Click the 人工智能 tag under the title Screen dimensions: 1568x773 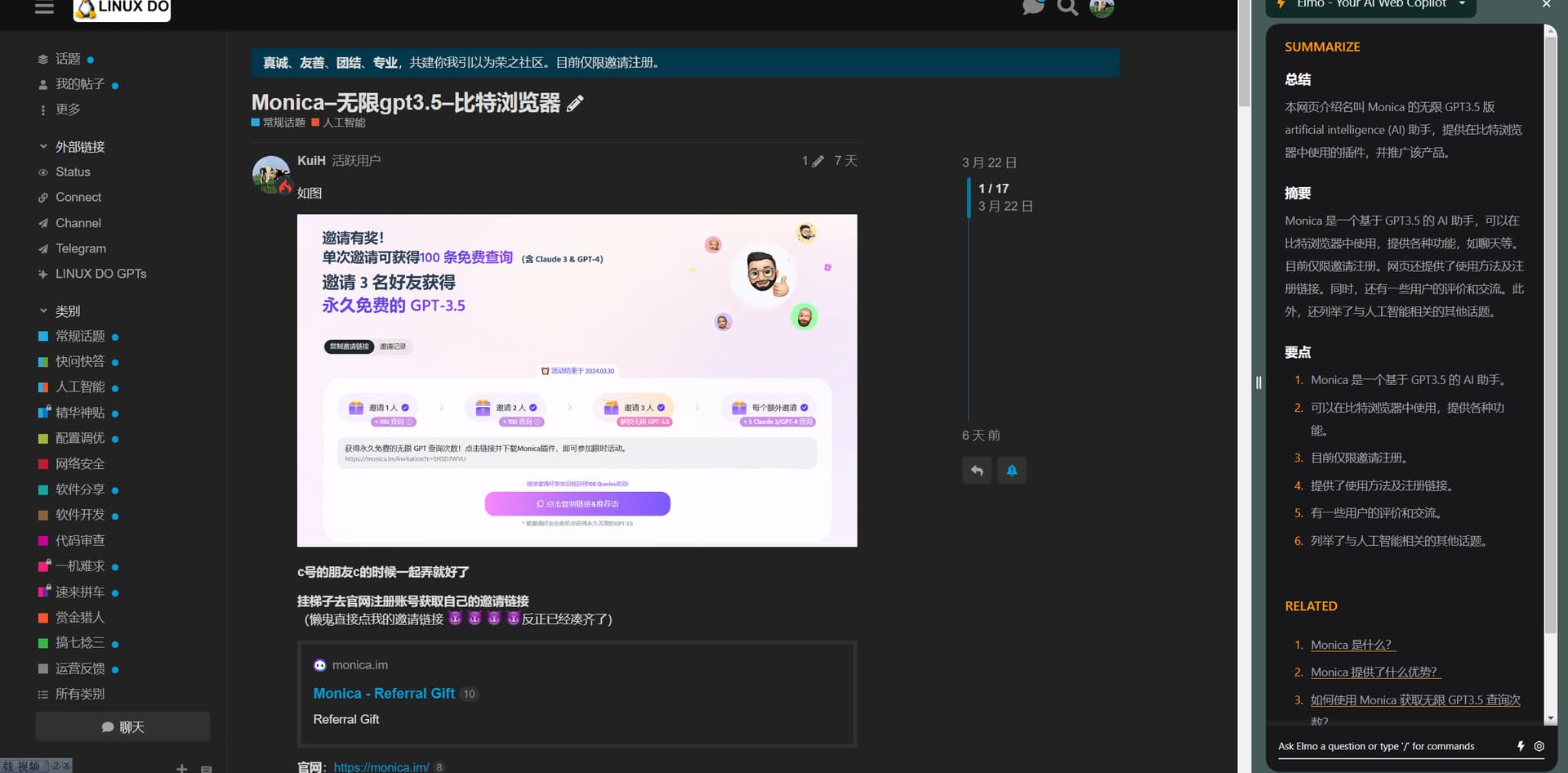339,123
